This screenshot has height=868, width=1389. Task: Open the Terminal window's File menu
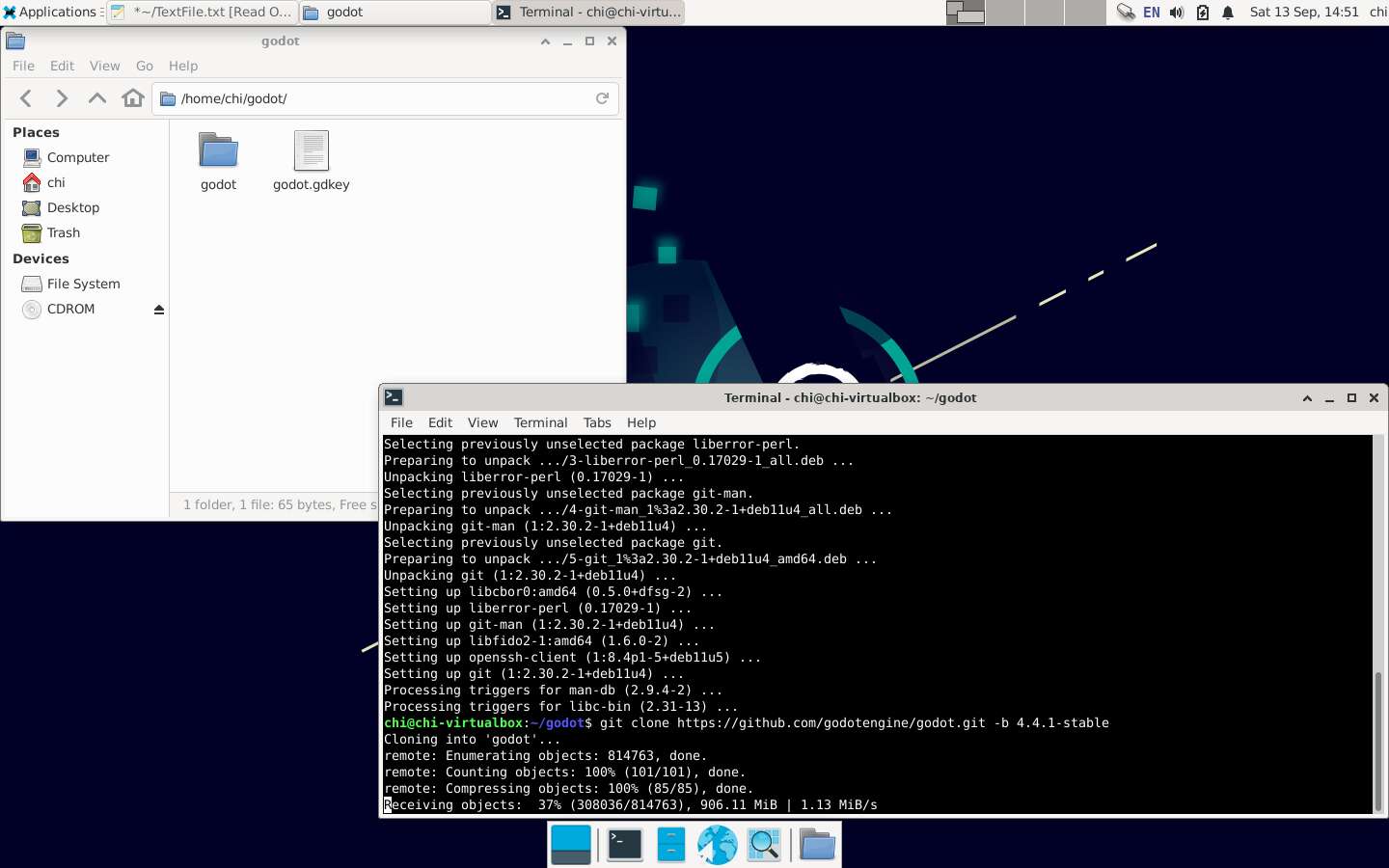point(401,422)
